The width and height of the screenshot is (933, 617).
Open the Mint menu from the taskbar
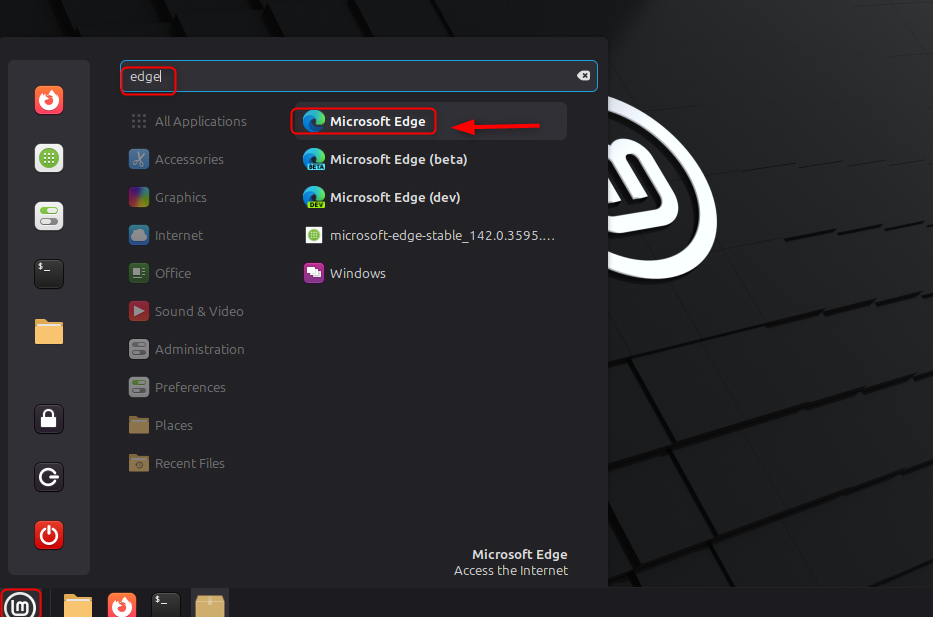[x=20, y=604]
